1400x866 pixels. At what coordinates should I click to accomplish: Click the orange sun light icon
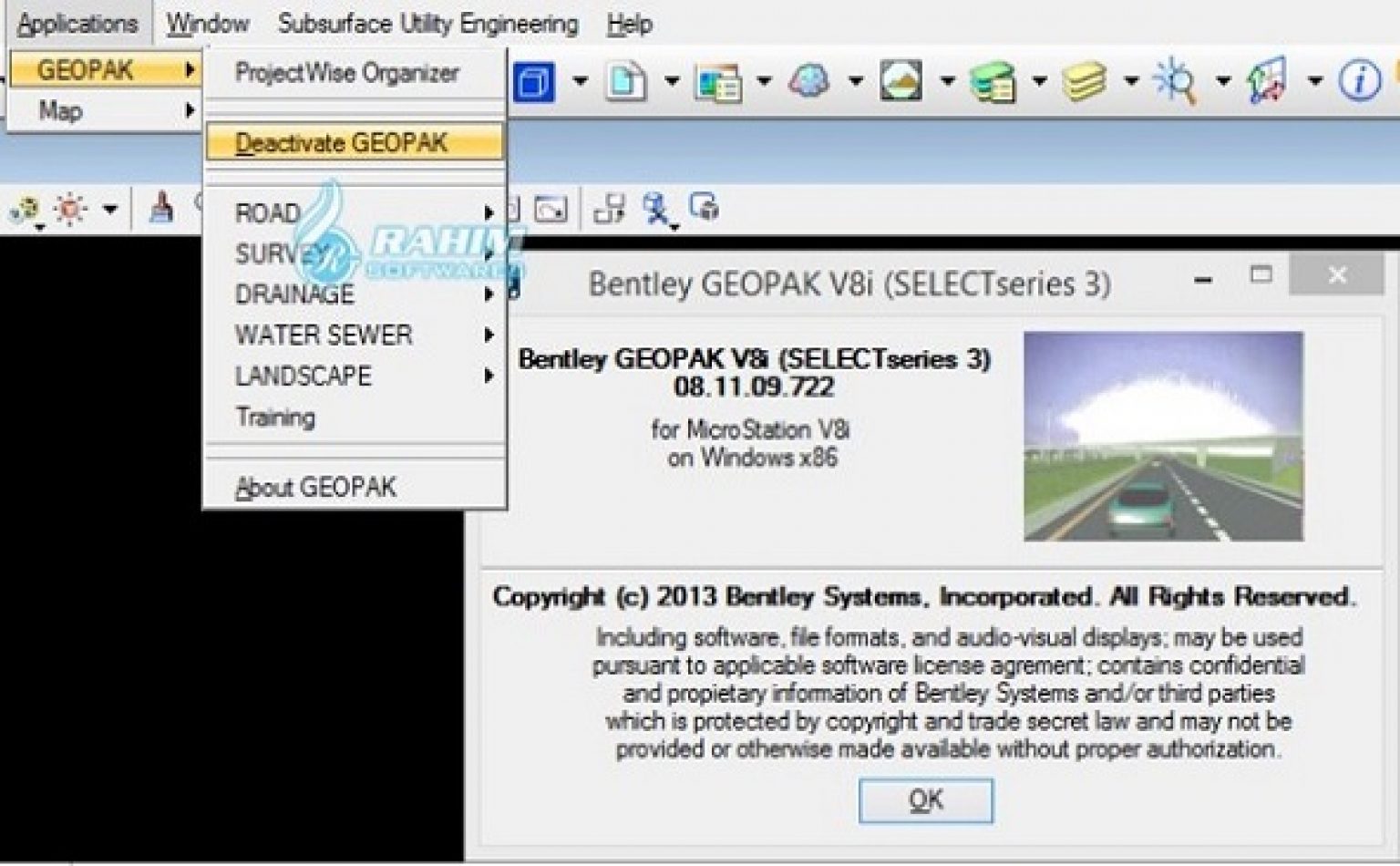(70, 210)
